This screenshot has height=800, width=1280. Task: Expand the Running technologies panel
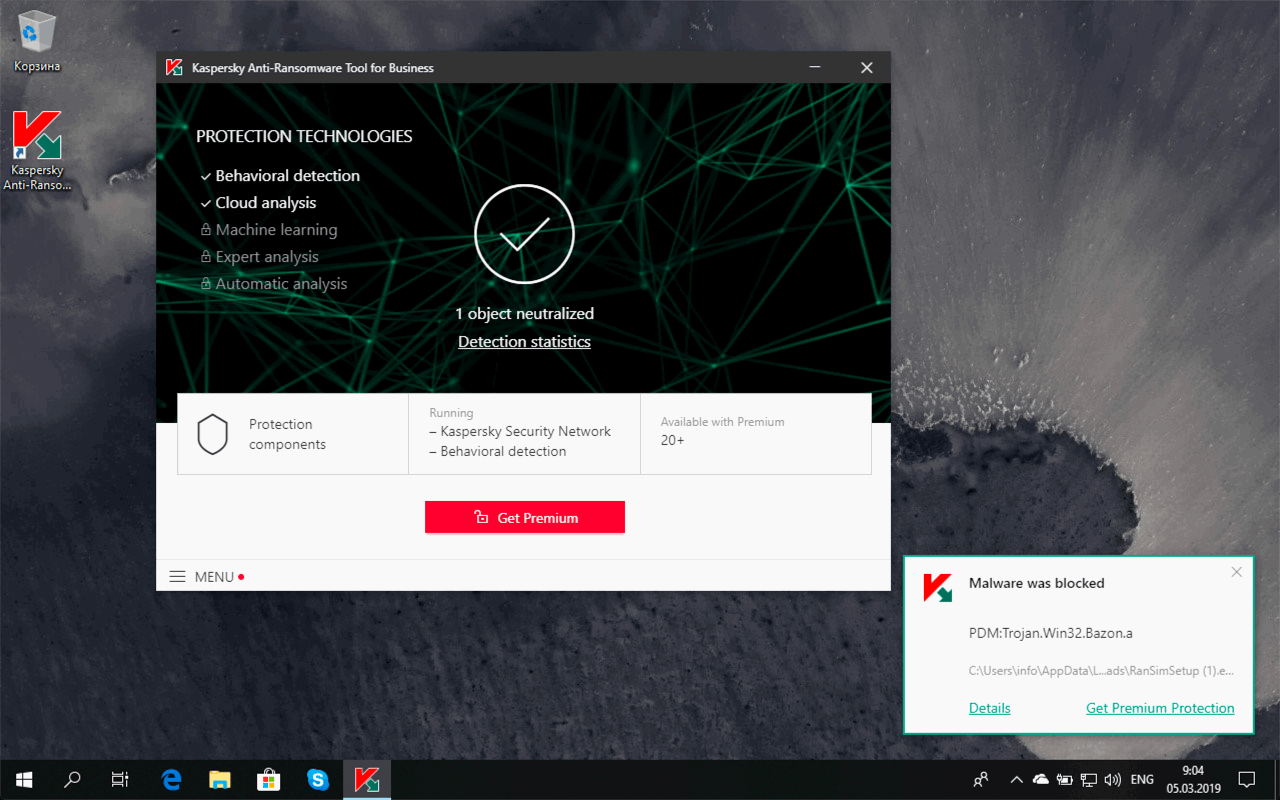tap(524, 433)
